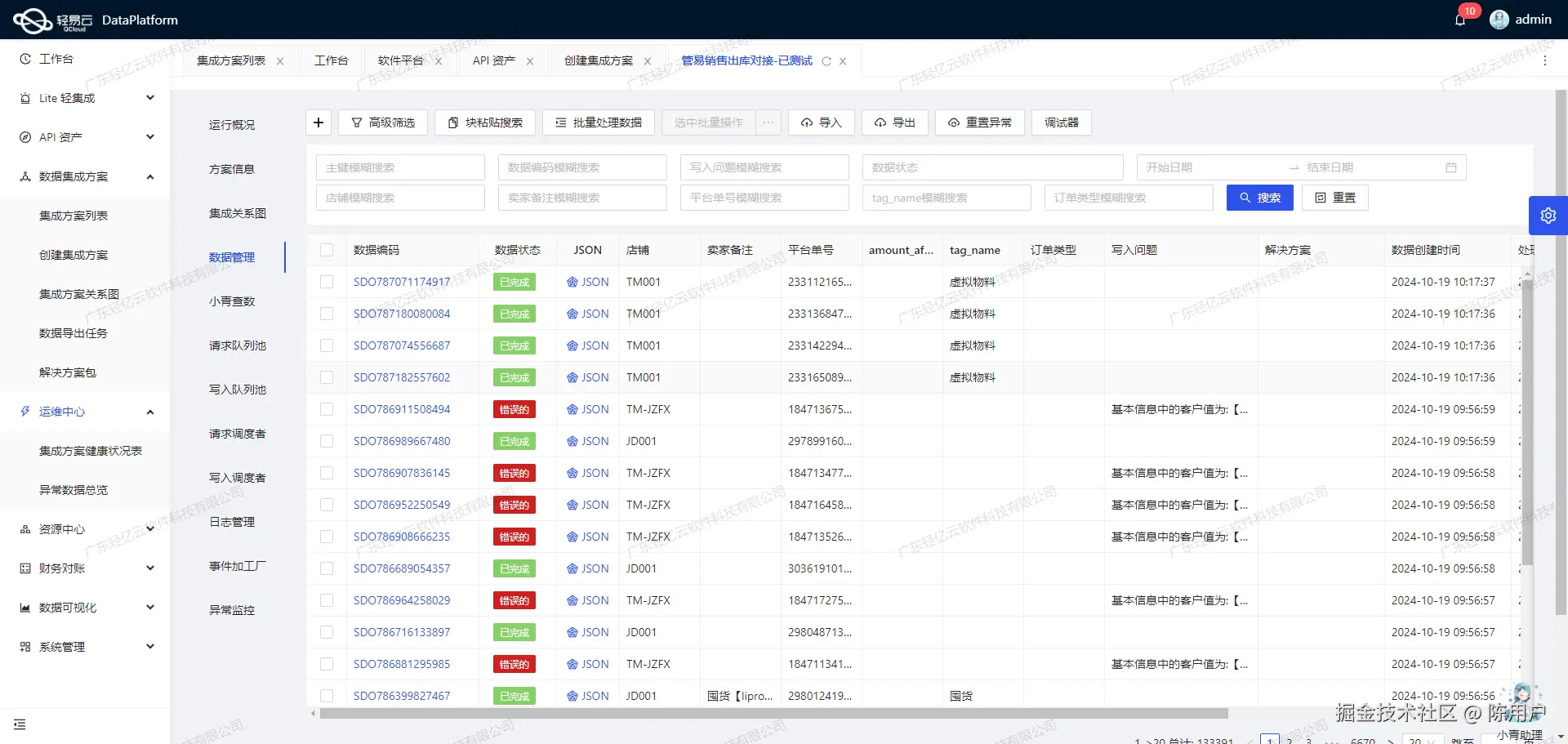Expand the API 资产 sidebar menu
This screenshot has height=744, width=1568.
click(85, 137)
